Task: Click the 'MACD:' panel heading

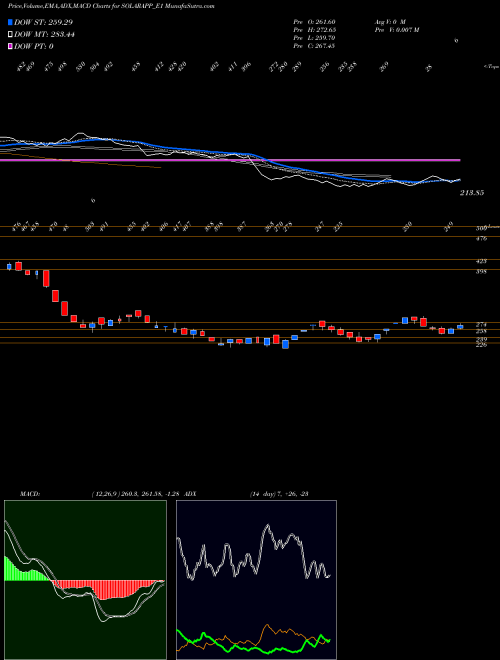Action: pyautogui.click(x=30, y=494)
